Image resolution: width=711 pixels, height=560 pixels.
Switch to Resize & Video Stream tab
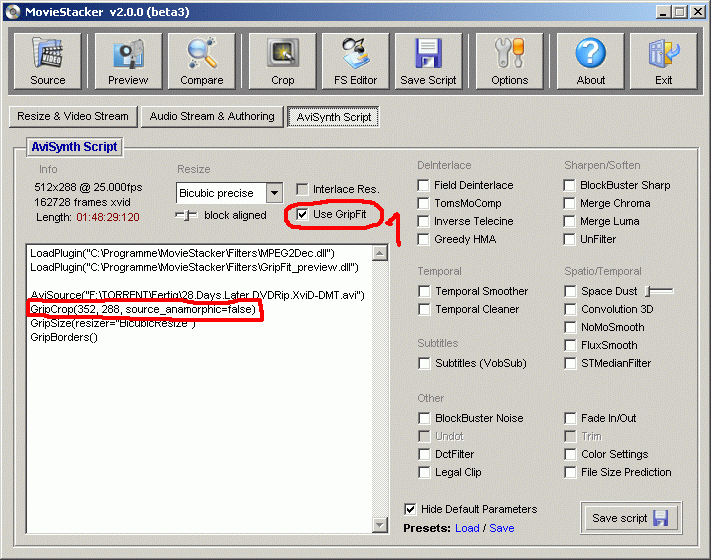(x=73, y=117)
